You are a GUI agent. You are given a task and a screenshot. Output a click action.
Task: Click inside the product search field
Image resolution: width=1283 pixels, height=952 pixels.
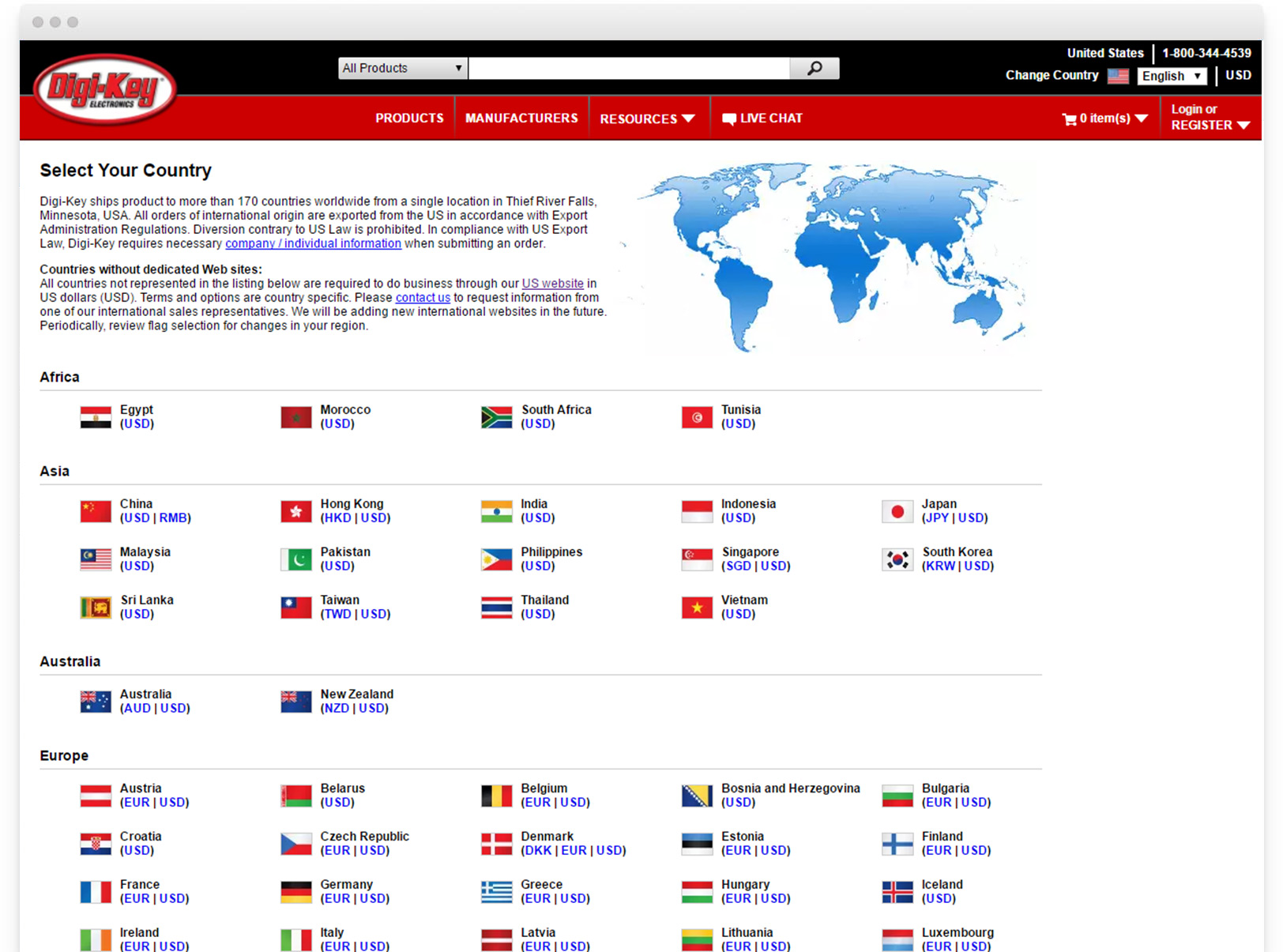(629, 68)
